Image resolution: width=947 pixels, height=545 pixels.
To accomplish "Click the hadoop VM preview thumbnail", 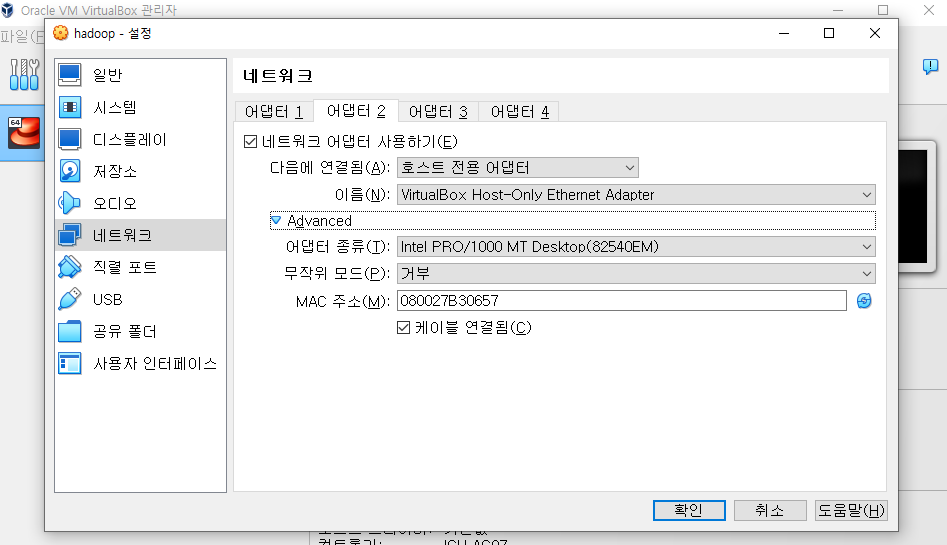I will [x=913, y=206].
